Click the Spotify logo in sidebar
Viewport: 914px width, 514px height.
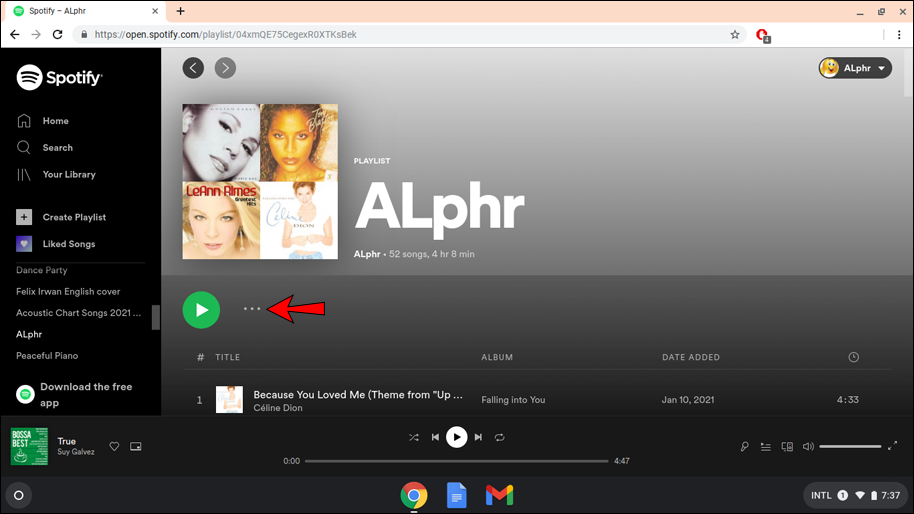[59, 77]
